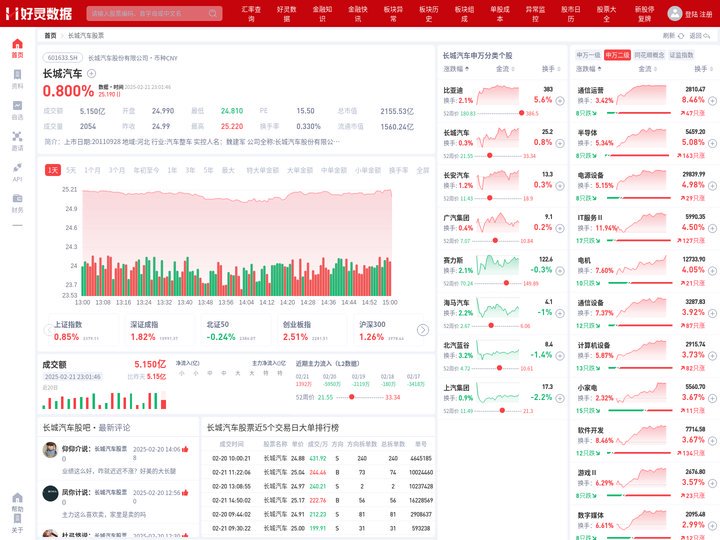
Task: Open the 资料 sidebar icon
Action: tap(17, 74)
